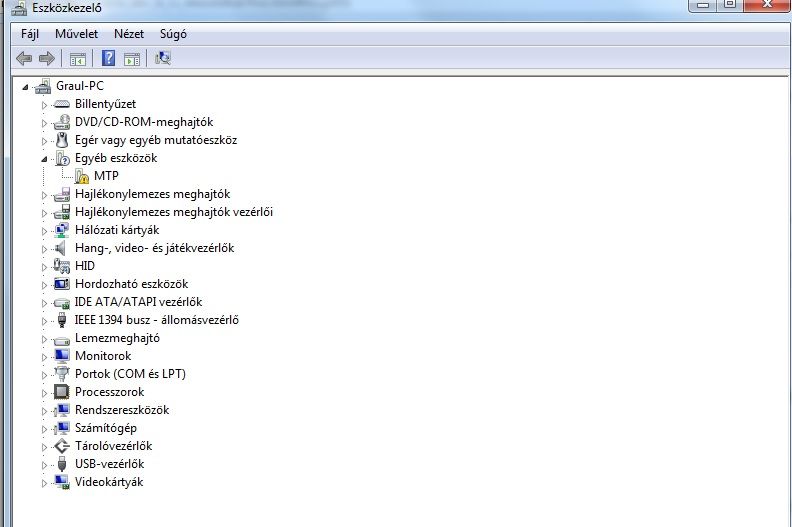The image size is (792, 527).
Task: Click the mouse icon for Egér category
Action: click(62, 140)
